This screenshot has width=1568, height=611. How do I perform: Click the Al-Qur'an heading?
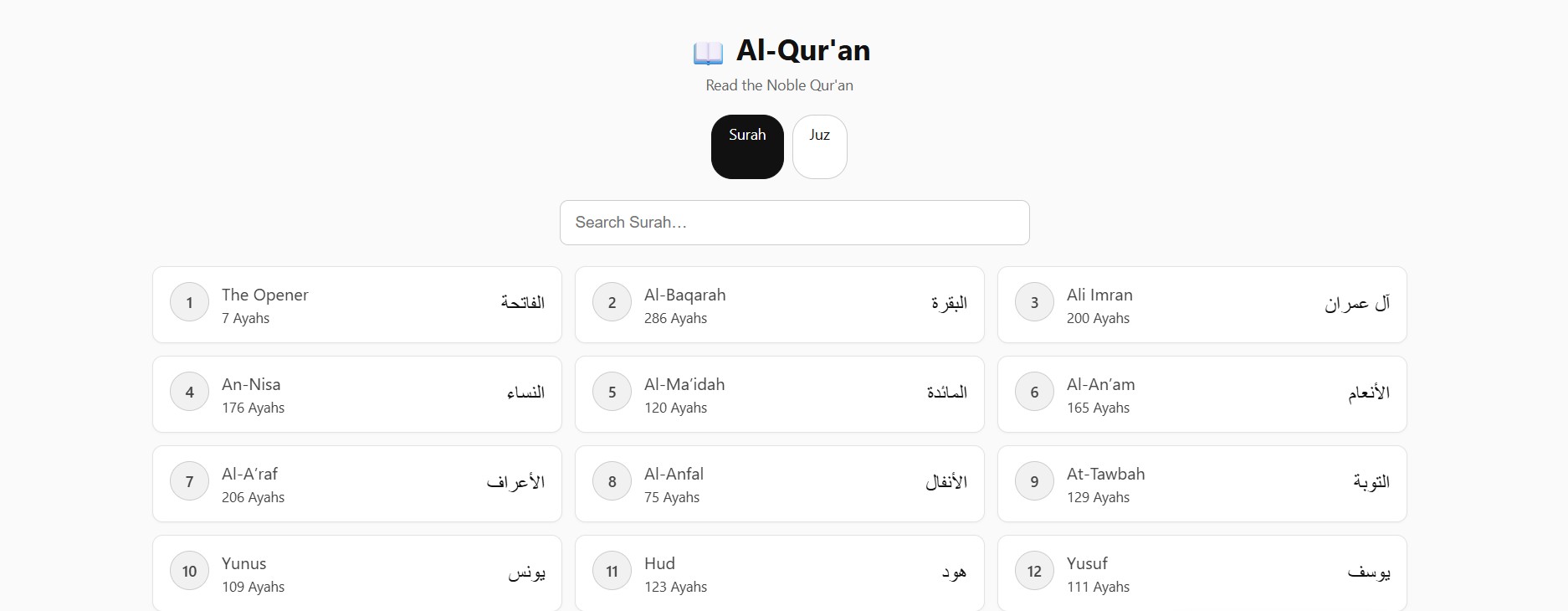[x=802, y=50]
